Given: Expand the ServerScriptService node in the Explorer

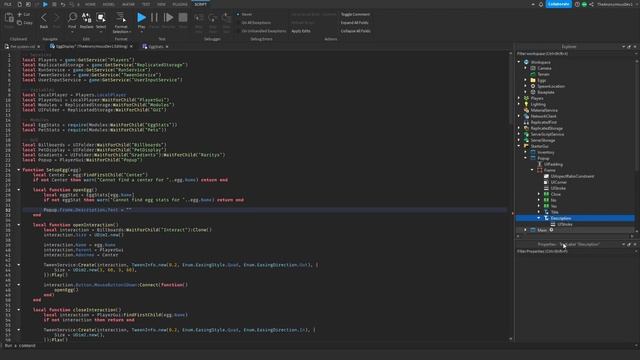Looking at the screenshot, I should [519, 134].
